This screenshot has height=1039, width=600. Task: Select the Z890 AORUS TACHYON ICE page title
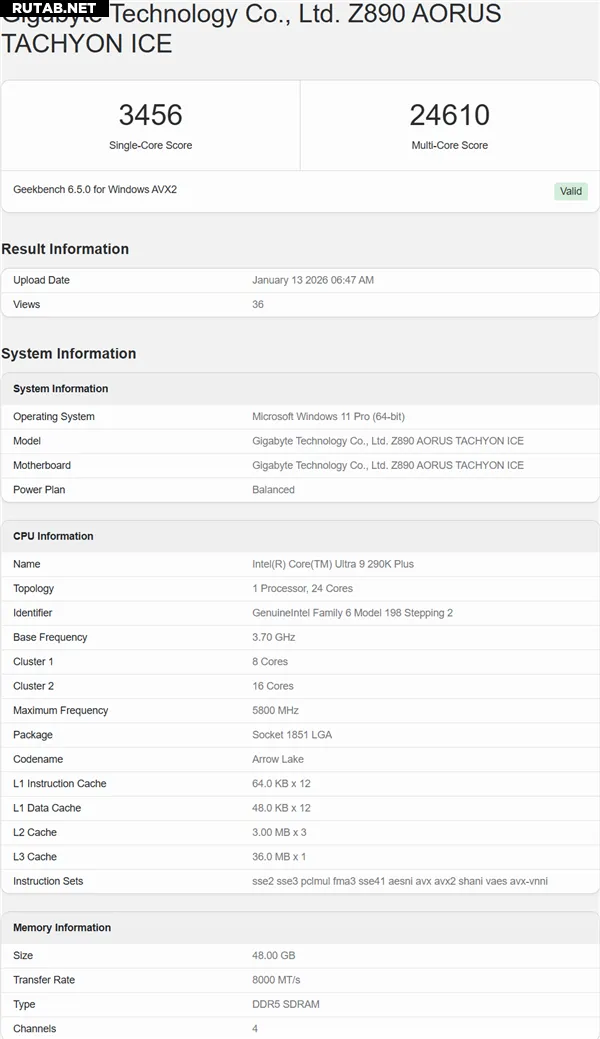pyautogui.click(x=250, y=30)
